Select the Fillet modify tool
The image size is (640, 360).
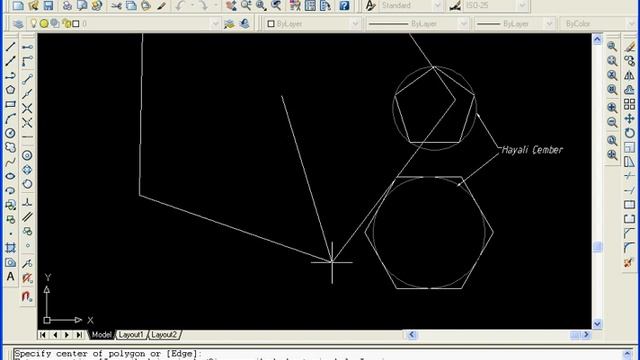point(629,248)
